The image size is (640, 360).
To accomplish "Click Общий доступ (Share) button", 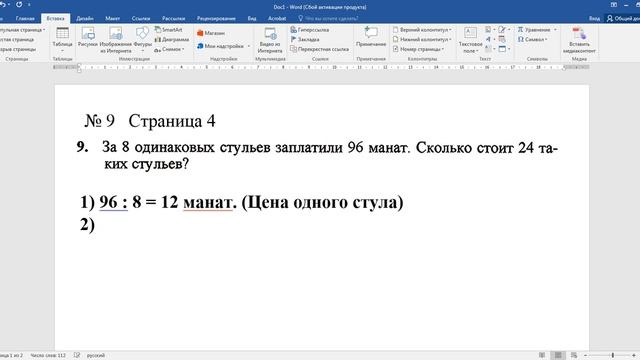I will point(623,18).
